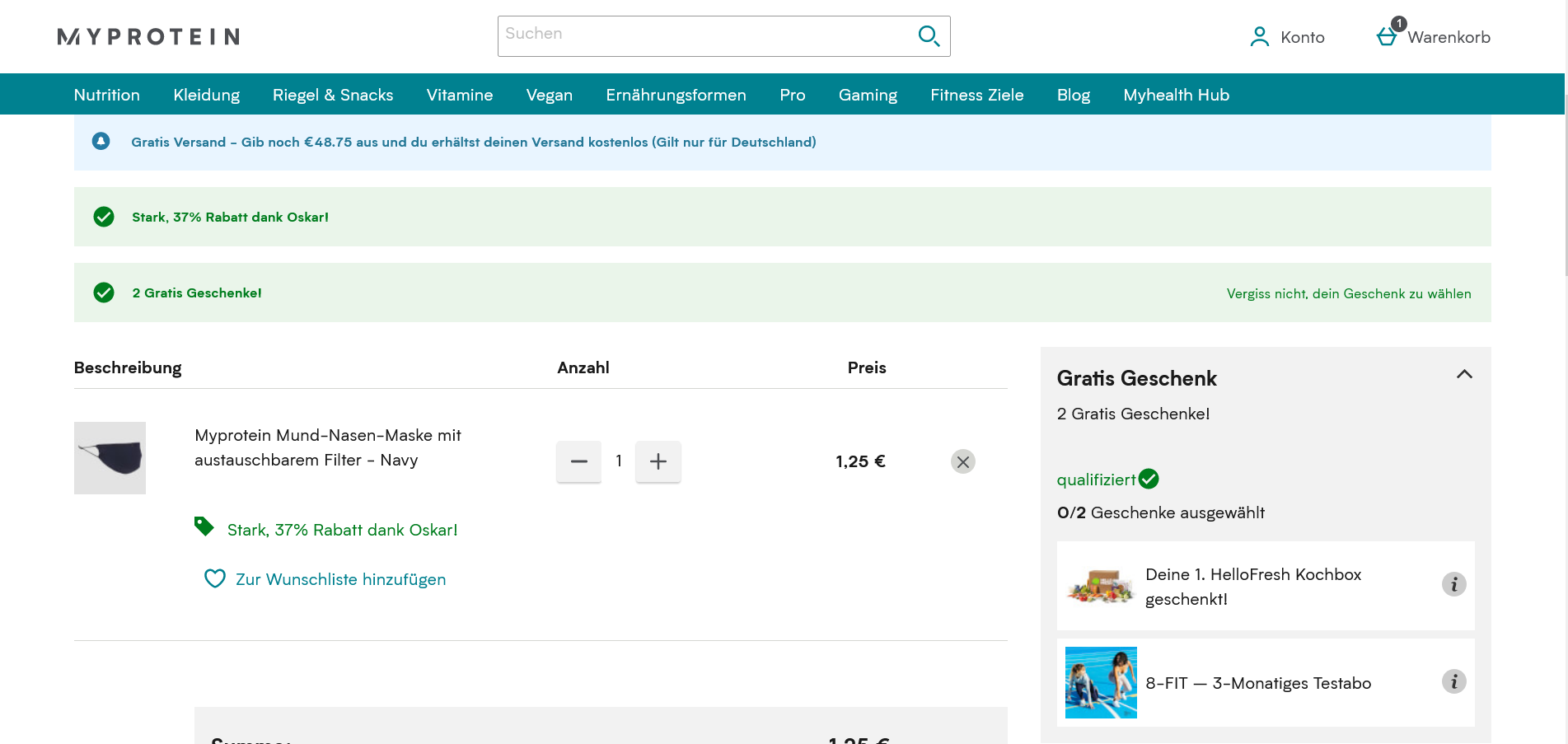Click the checkmark beside the 37% Rabatt banner
This screenshot has height=744, width=1568.
pyautogui.click(x=104, y=217)
